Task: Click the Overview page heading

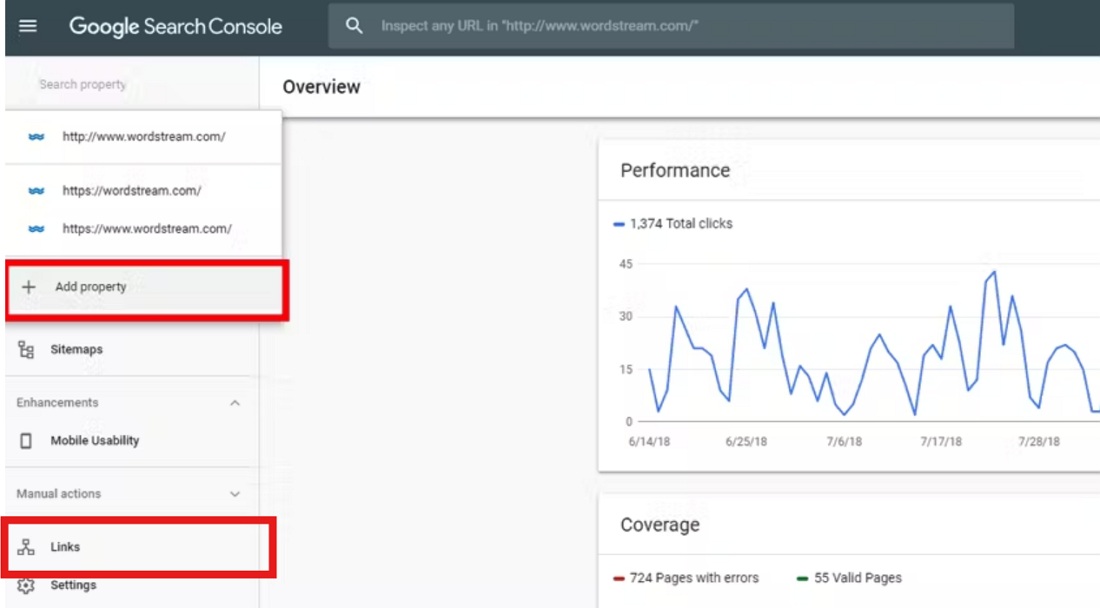Action: click(x=321, y=87)
